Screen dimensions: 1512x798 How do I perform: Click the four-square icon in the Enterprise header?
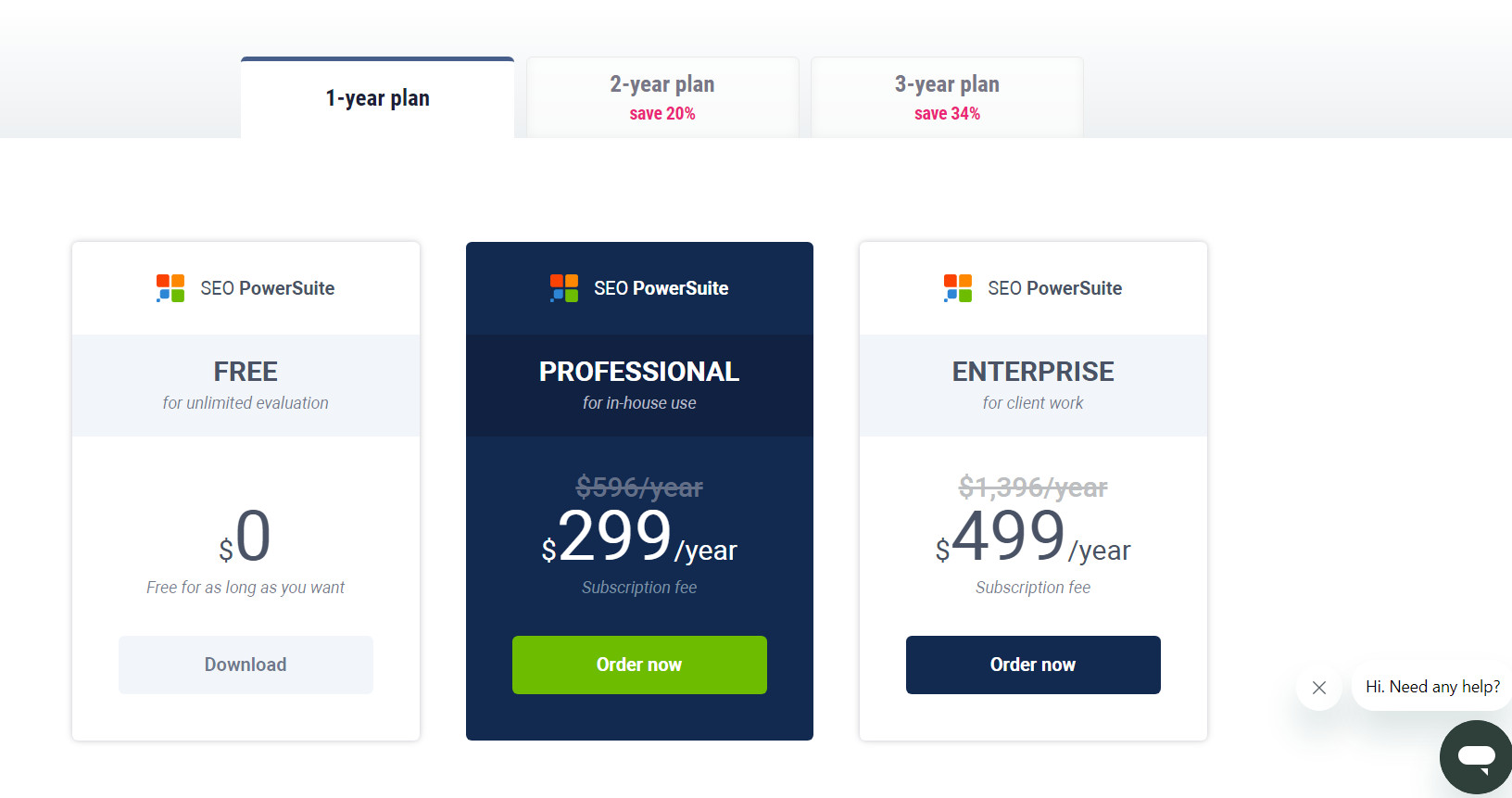956,287
